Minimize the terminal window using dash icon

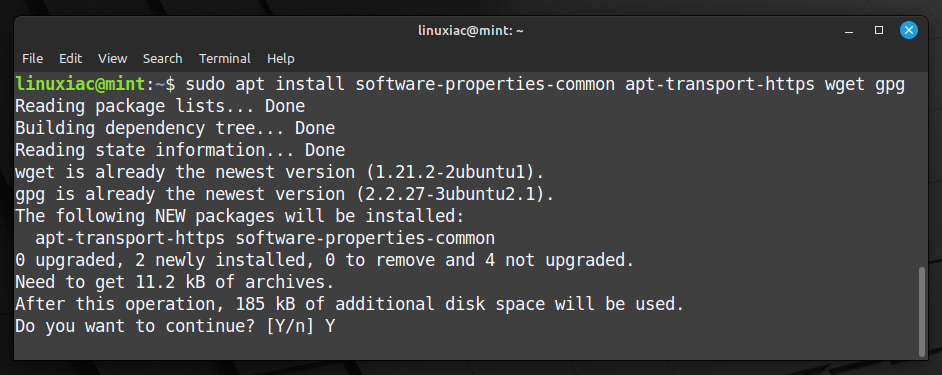[x=849, y=31]
